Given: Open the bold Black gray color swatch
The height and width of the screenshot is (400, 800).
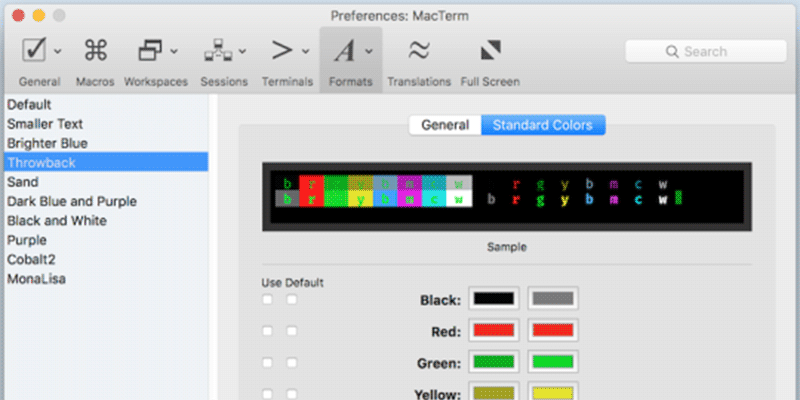Looking at the screenshot, I should click(553, 298).
